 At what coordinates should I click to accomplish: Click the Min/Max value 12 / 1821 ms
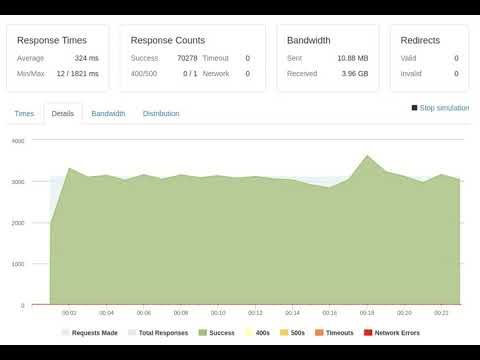pos(77,74)
